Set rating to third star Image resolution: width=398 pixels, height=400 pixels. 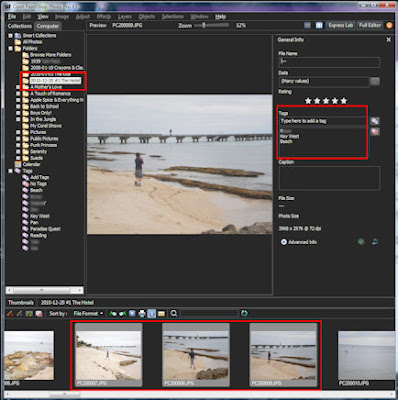[326, 100]
